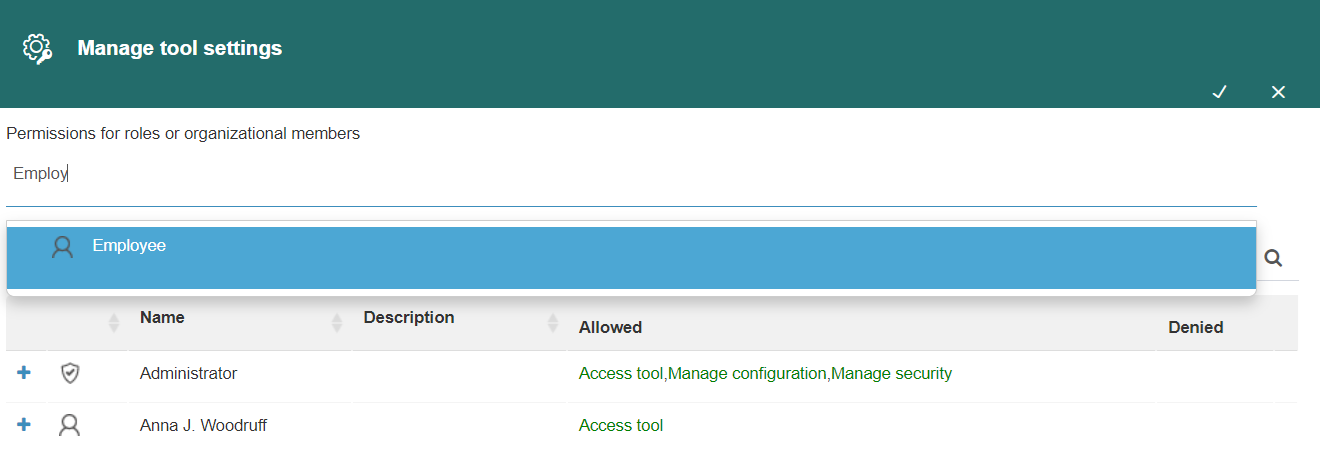Expand the Anna J. Woodruff row
The height and width of the screenshot is (449, 1320).
tap(24, 425)
